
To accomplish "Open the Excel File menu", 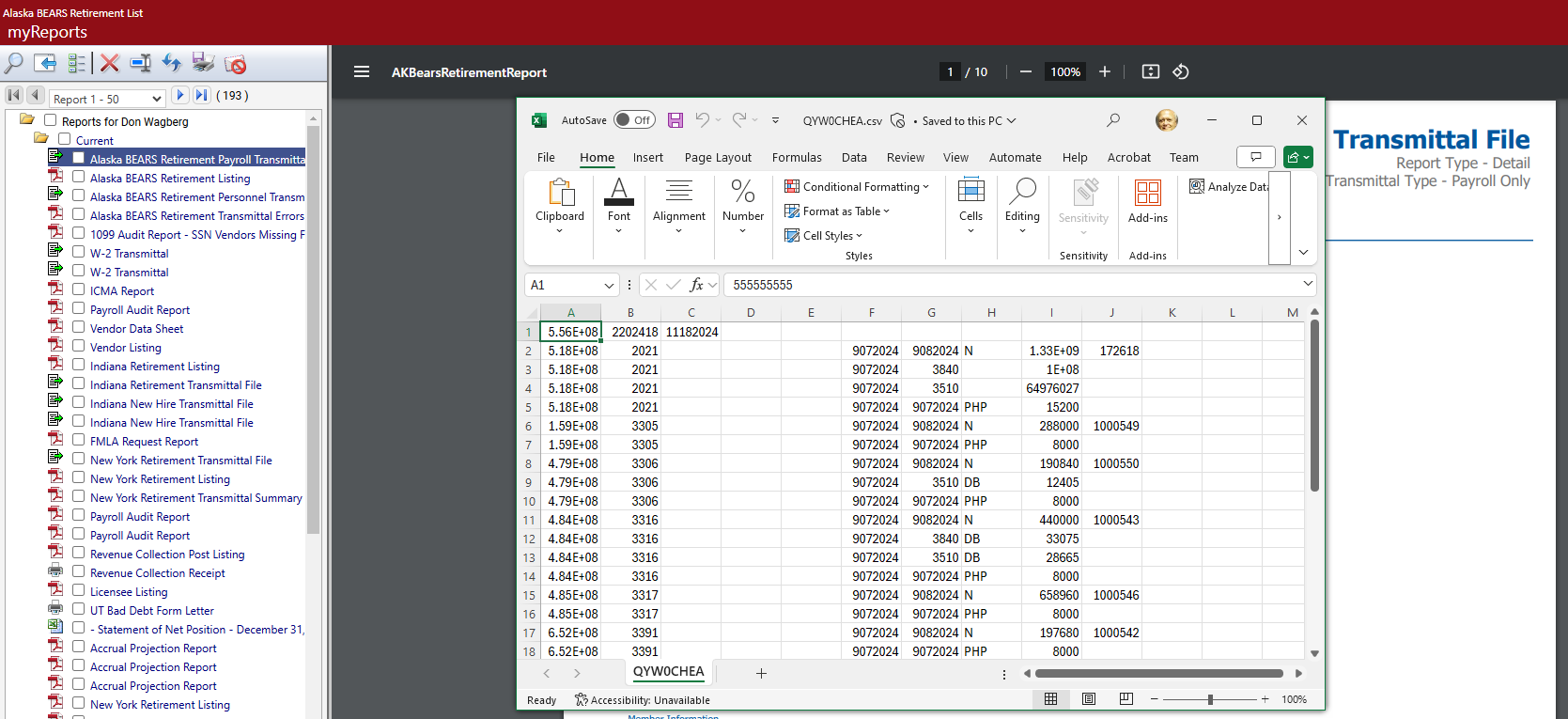I will [x=546, y=157].
